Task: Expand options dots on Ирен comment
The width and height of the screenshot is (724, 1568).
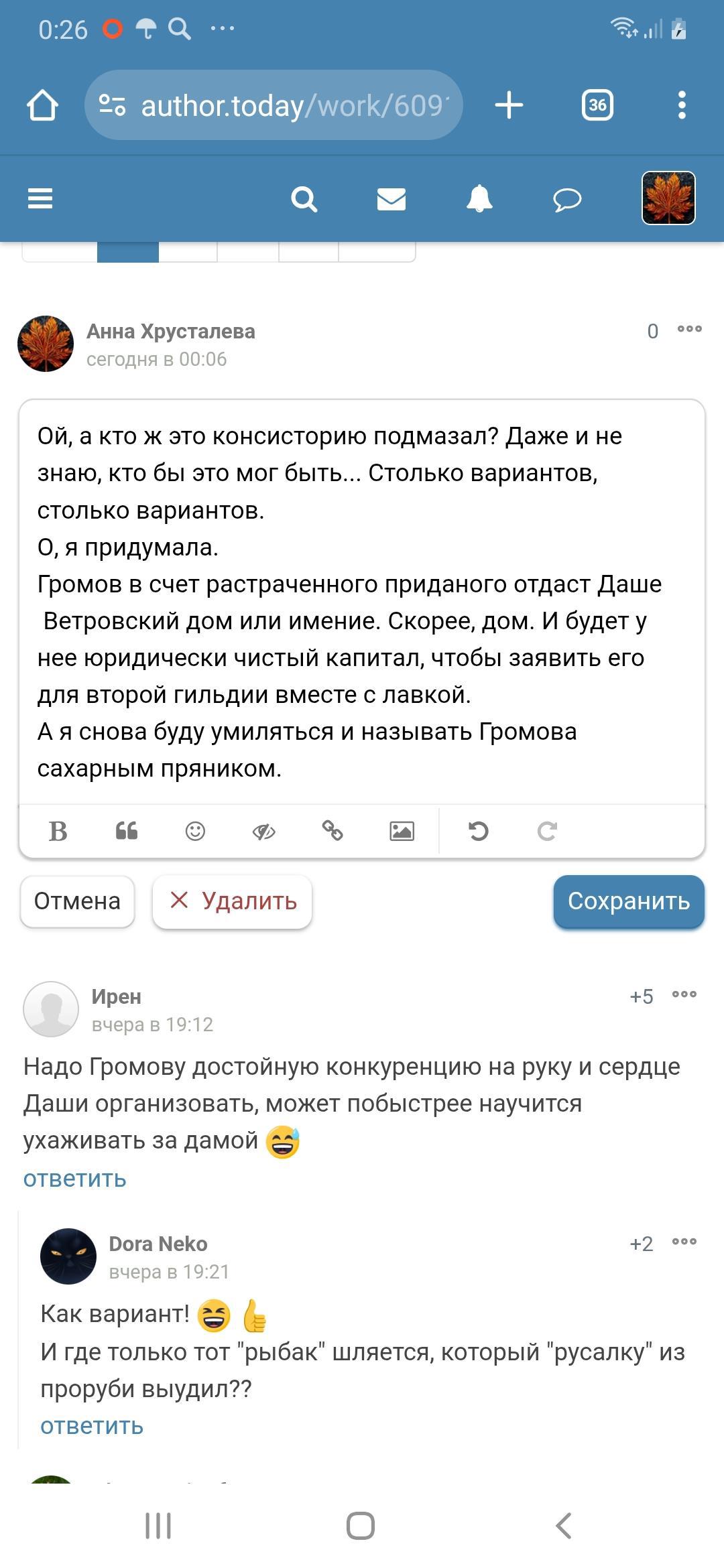Action: pos(684,994)
